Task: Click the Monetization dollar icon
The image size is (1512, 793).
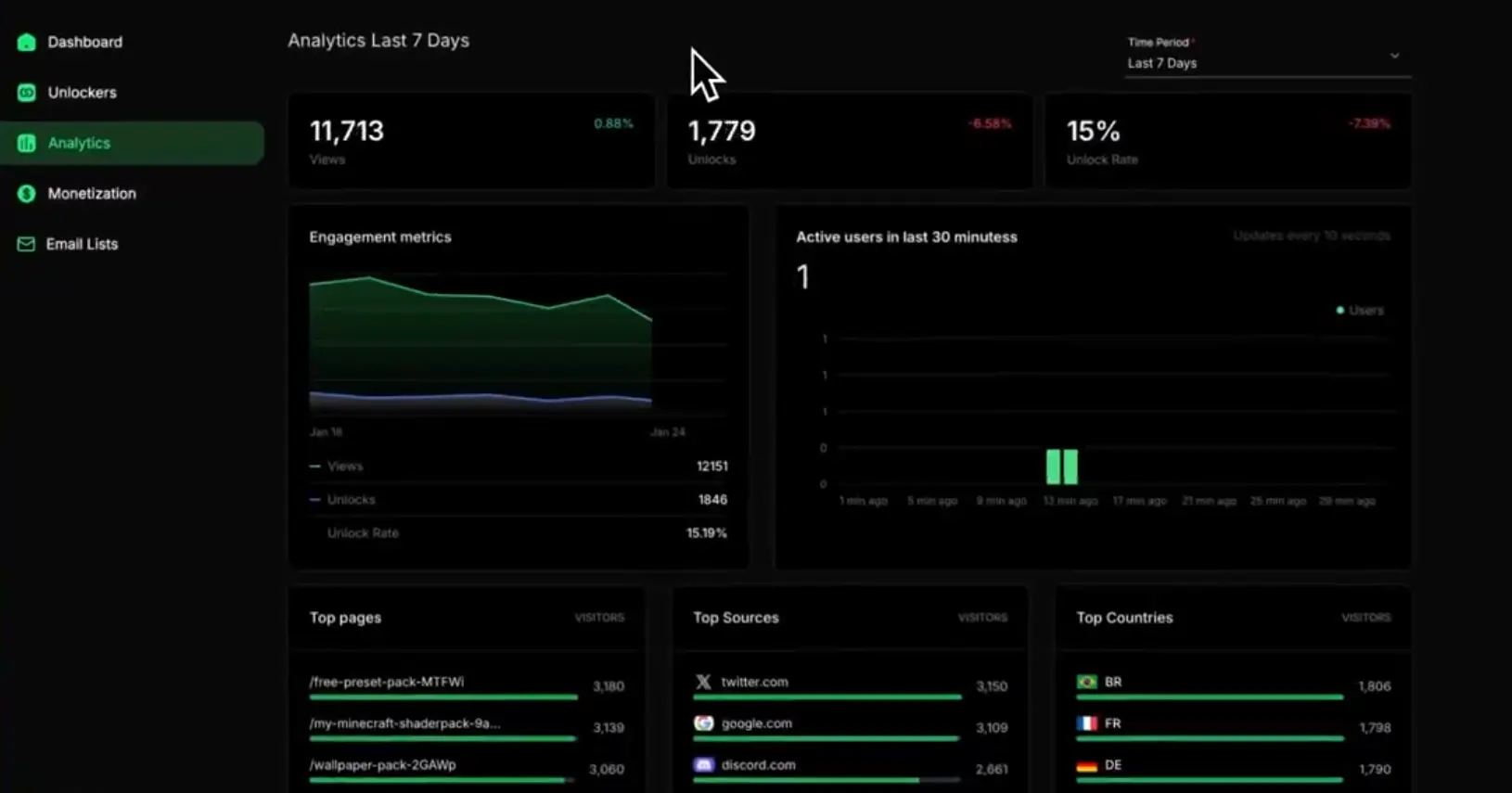Action: point(26,193)
